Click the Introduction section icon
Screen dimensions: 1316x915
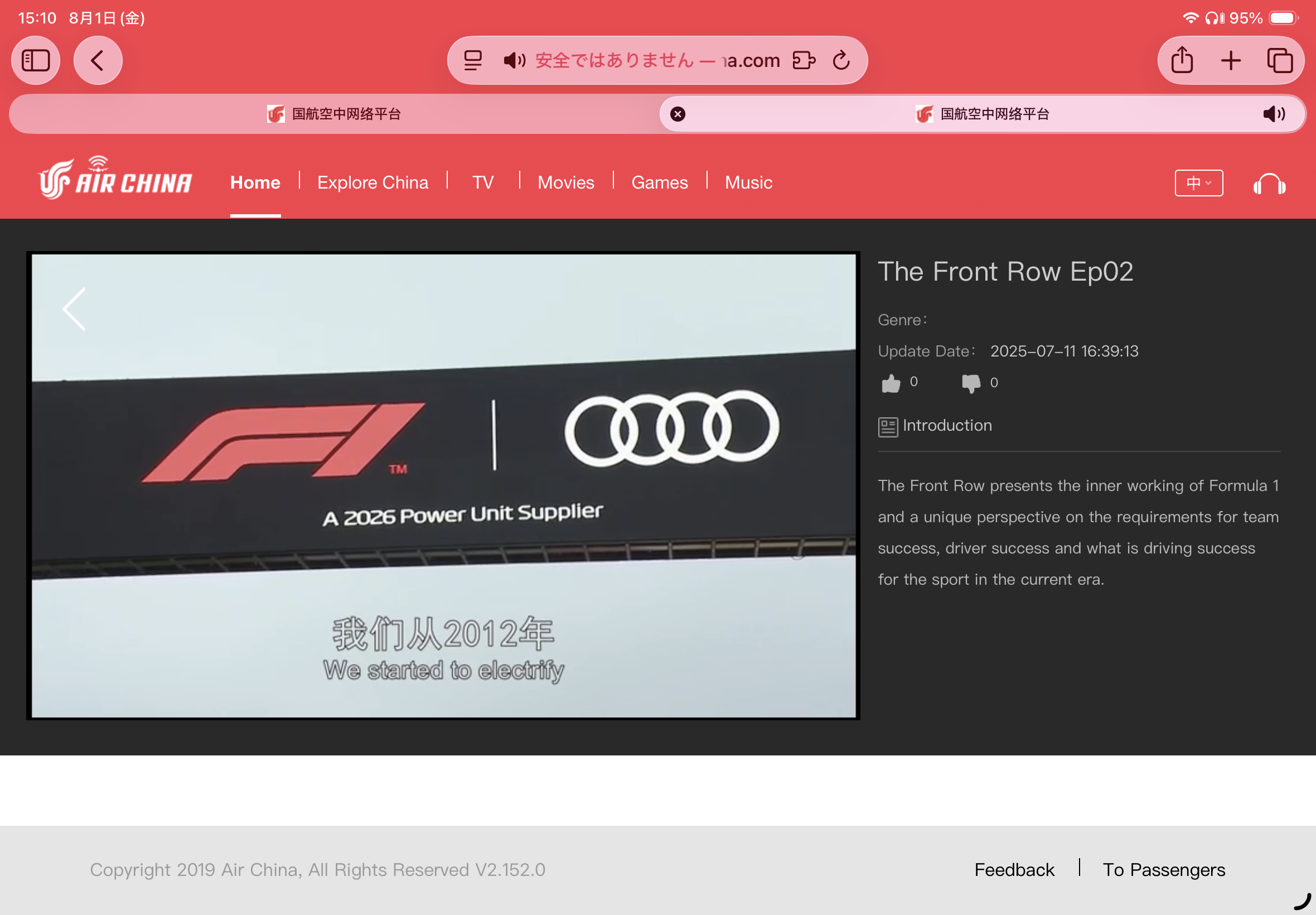[888, 427]
